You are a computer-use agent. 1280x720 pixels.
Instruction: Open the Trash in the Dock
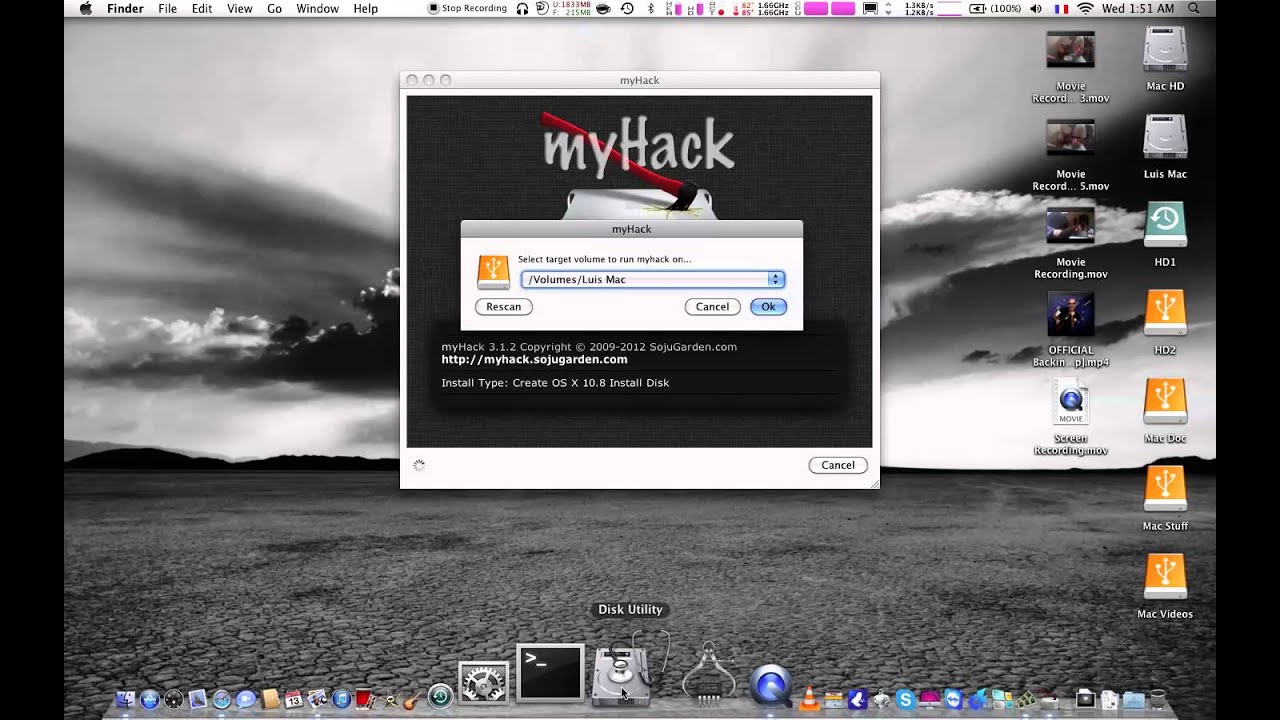[x=1158, y=700]
